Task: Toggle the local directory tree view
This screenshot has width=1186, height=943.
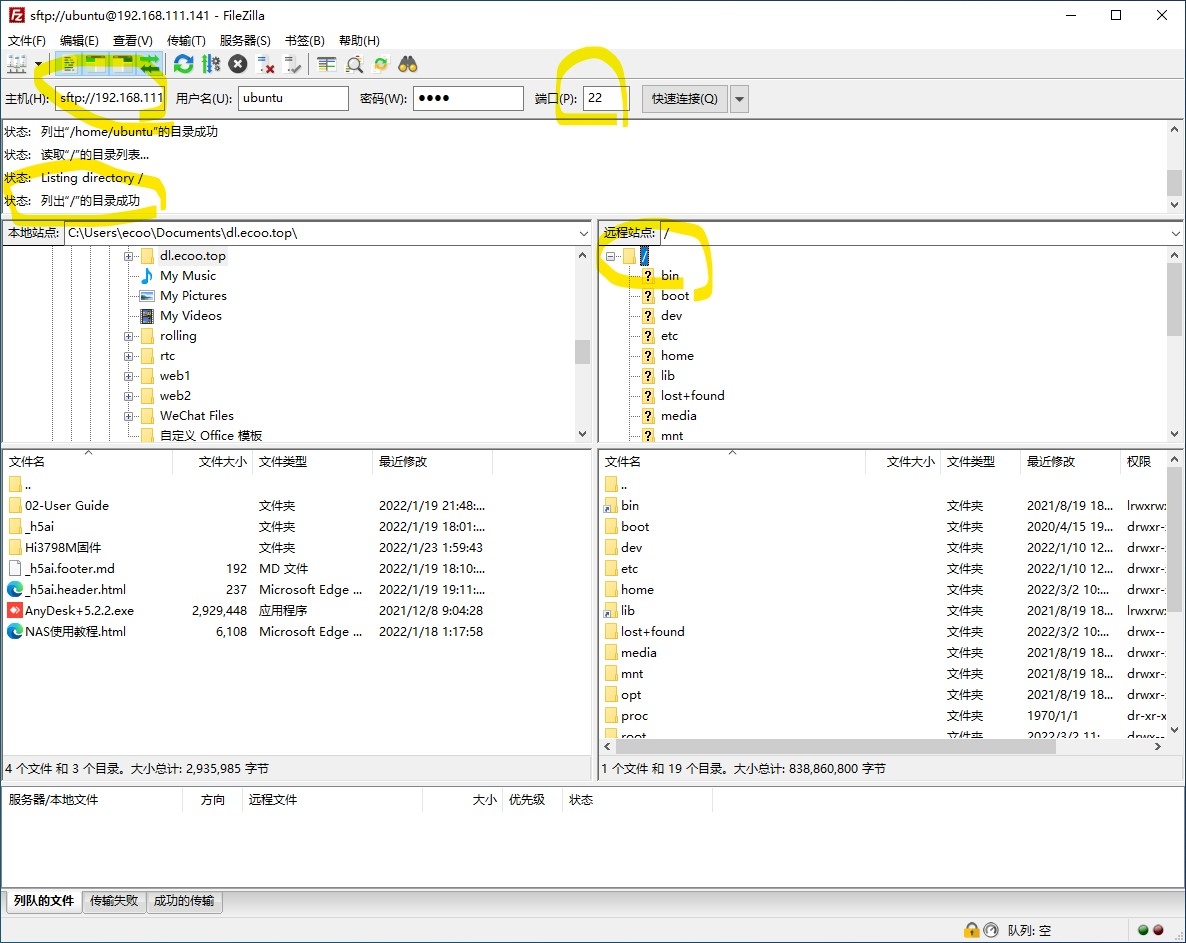Action: (x=96, y=64)
